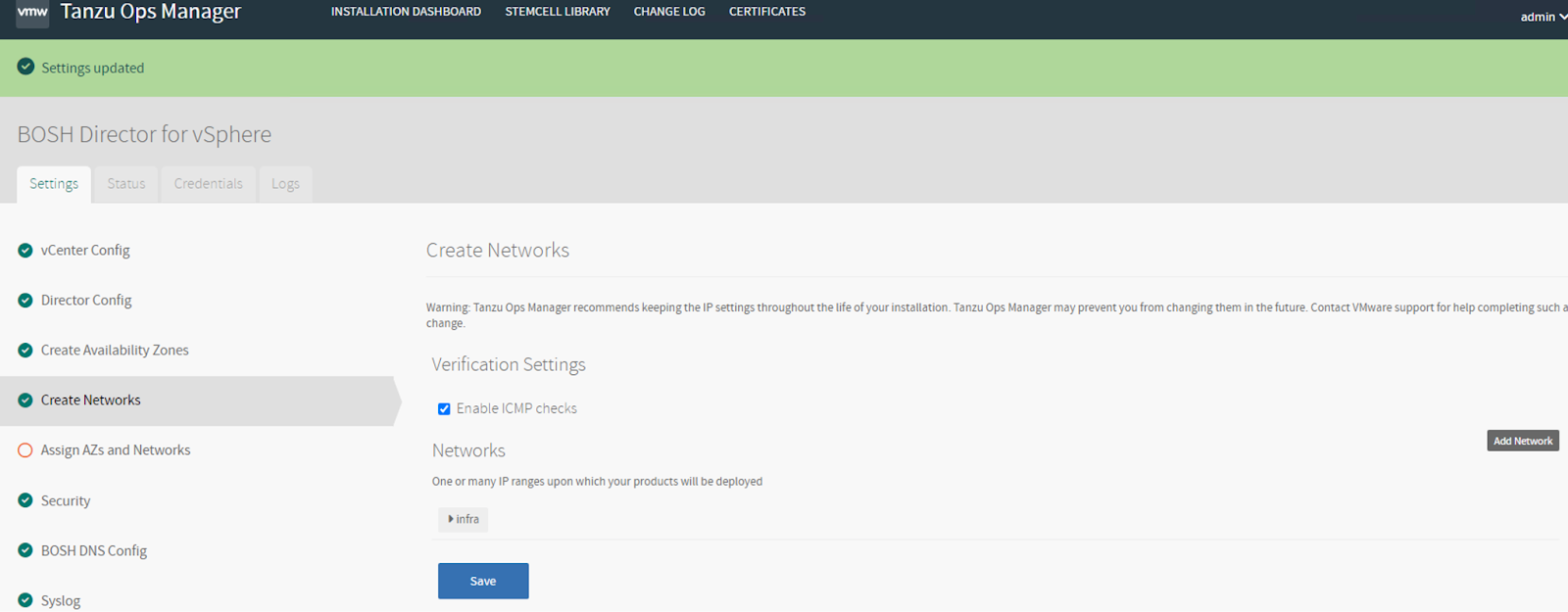Open vCenter Config settings link

coord(85,251)
